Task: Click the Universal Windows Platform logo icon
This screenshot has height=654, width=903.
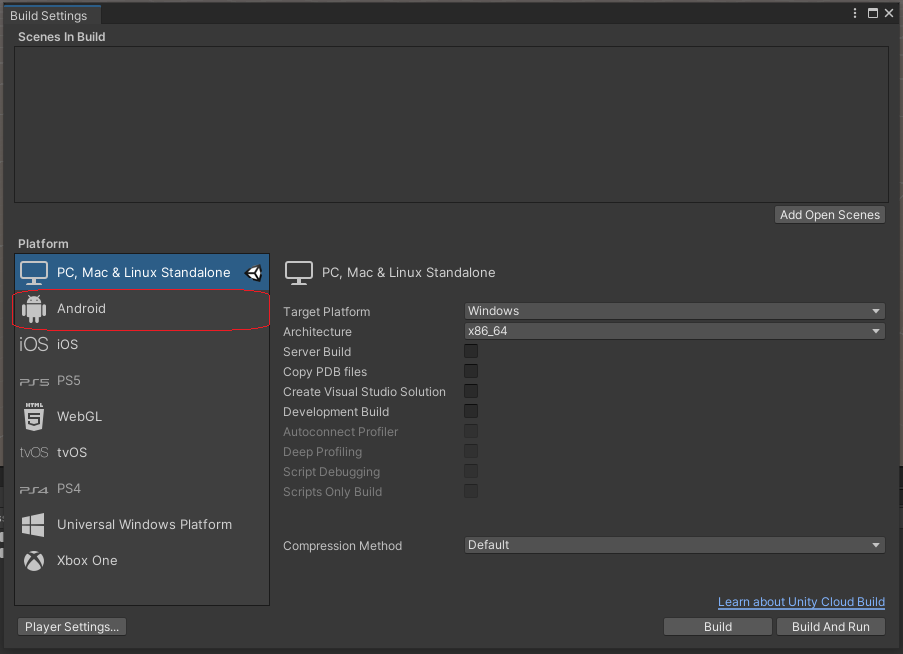Action: pyautogui.click(x=33, y=525)
